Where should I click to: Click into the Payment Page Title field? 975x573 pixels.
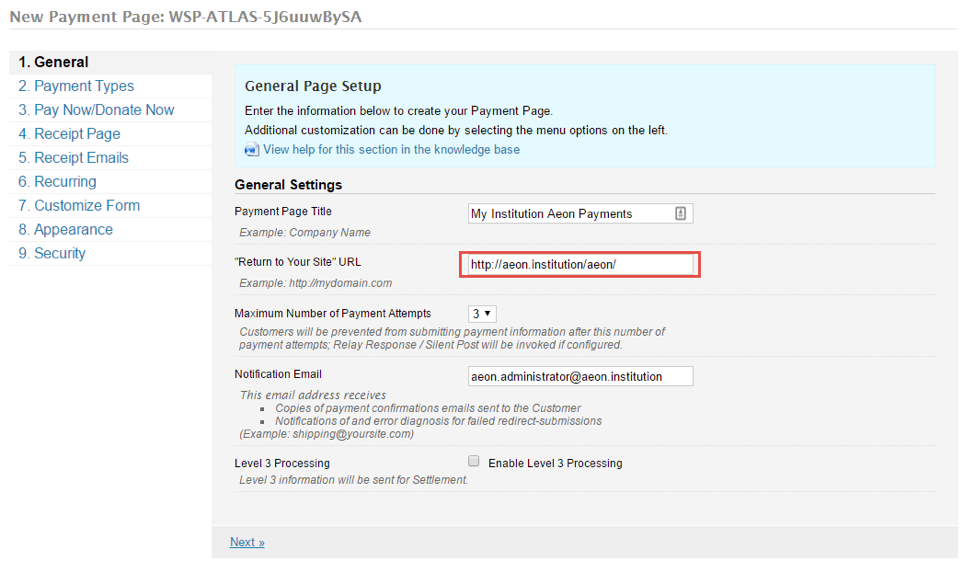coord(568,214)
